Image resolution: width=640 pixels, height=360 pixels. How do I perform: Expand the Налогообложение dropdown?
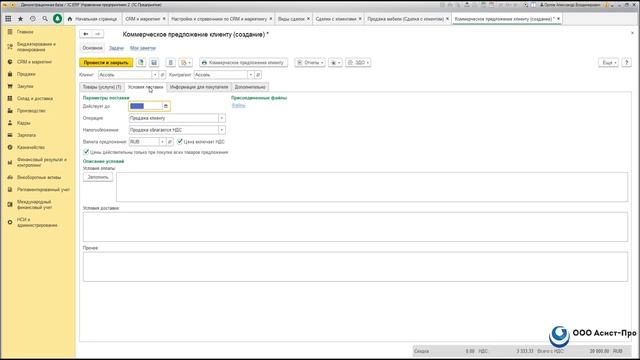tap(222, 130)
